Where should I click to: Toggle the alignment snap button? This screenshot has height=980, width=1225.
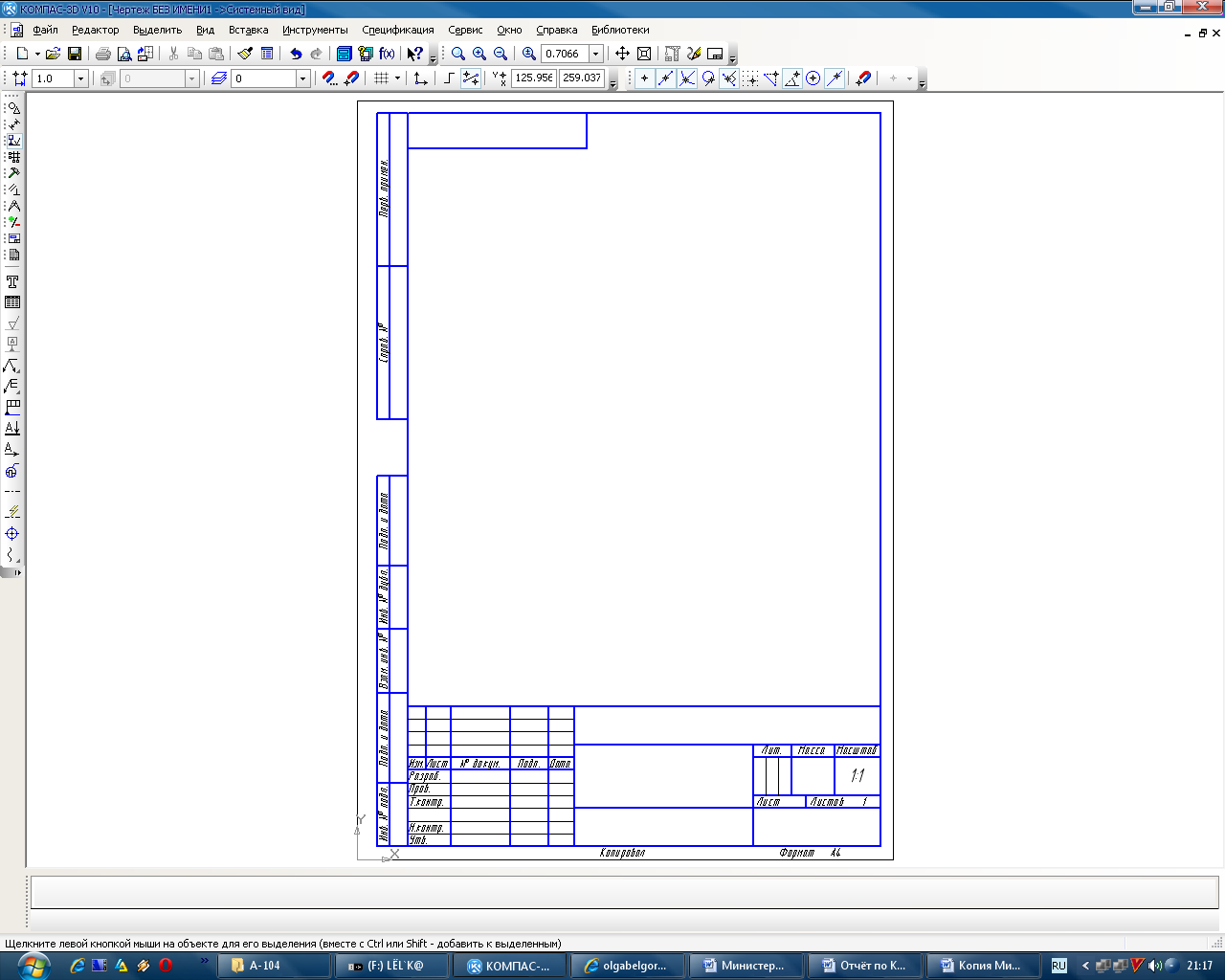pyautogui.click(x=771, y=78)
